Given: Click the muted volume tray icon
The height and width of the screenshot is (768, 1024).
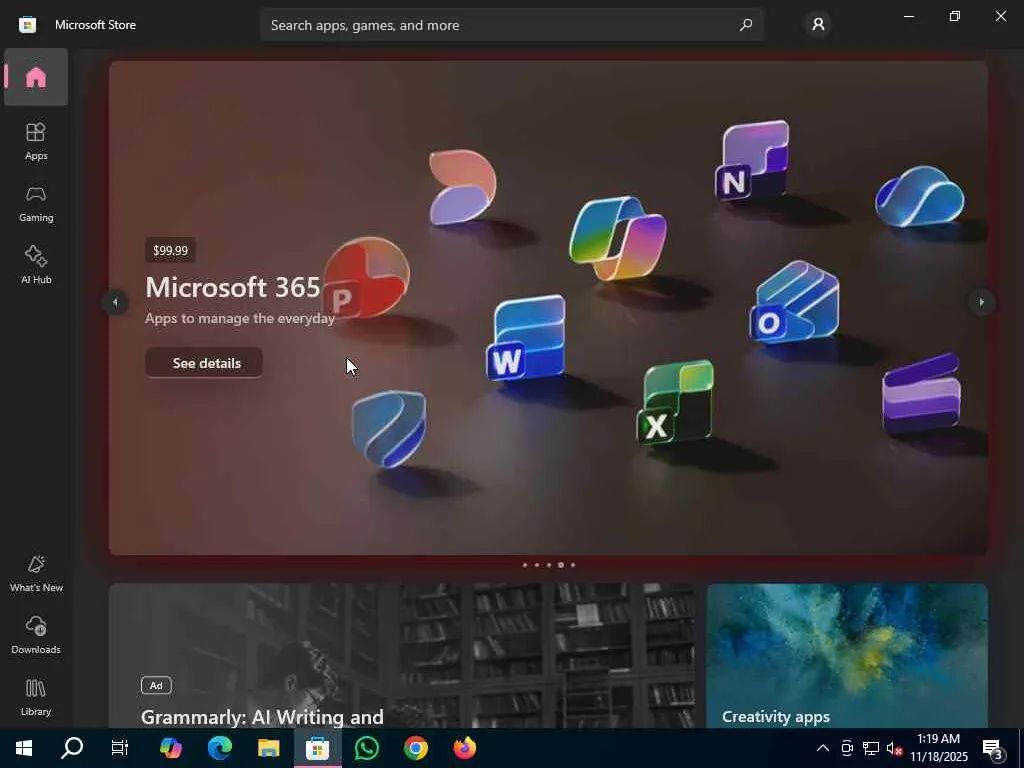Looking at the screenshot, I should pos(894,748).
